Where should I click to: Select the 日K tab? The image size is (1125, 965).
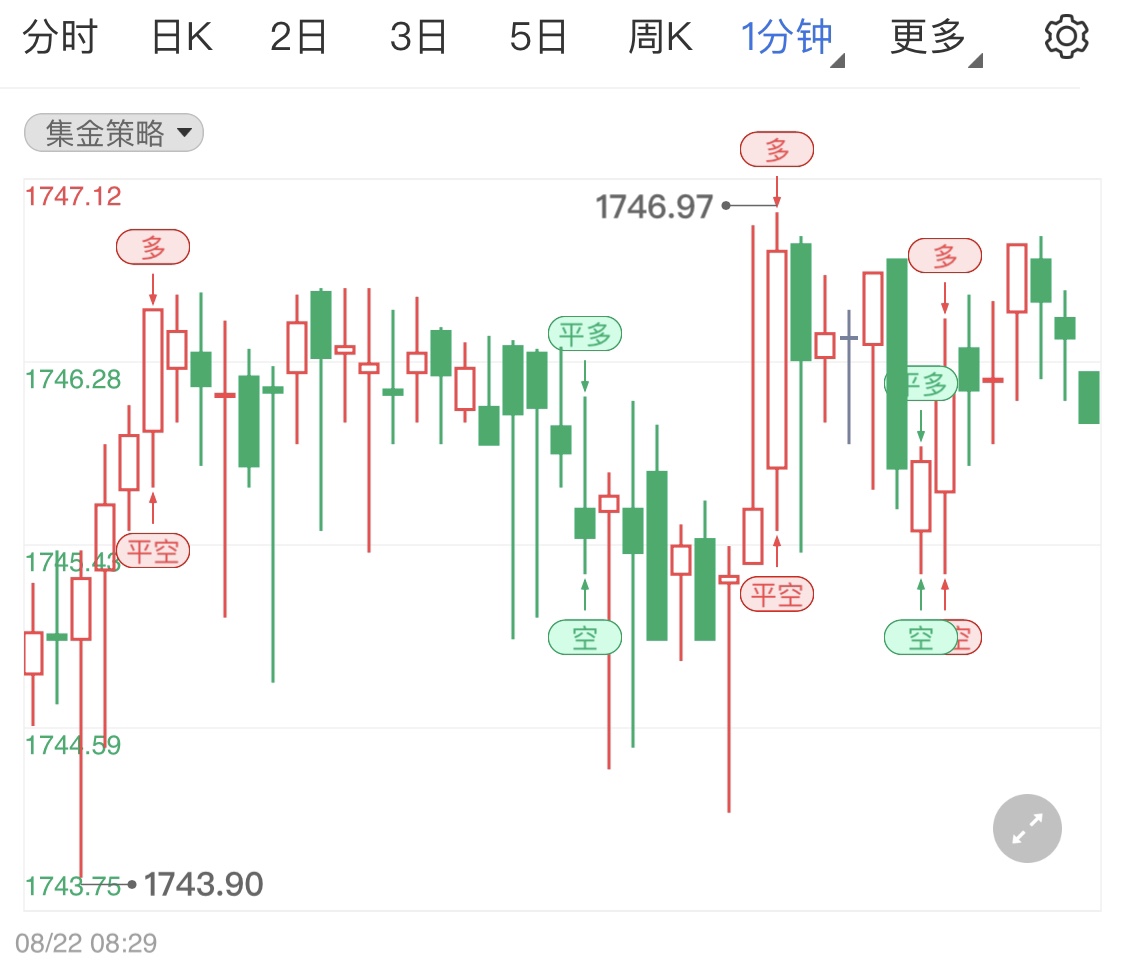pyautogui.click(x=181, y=39)
